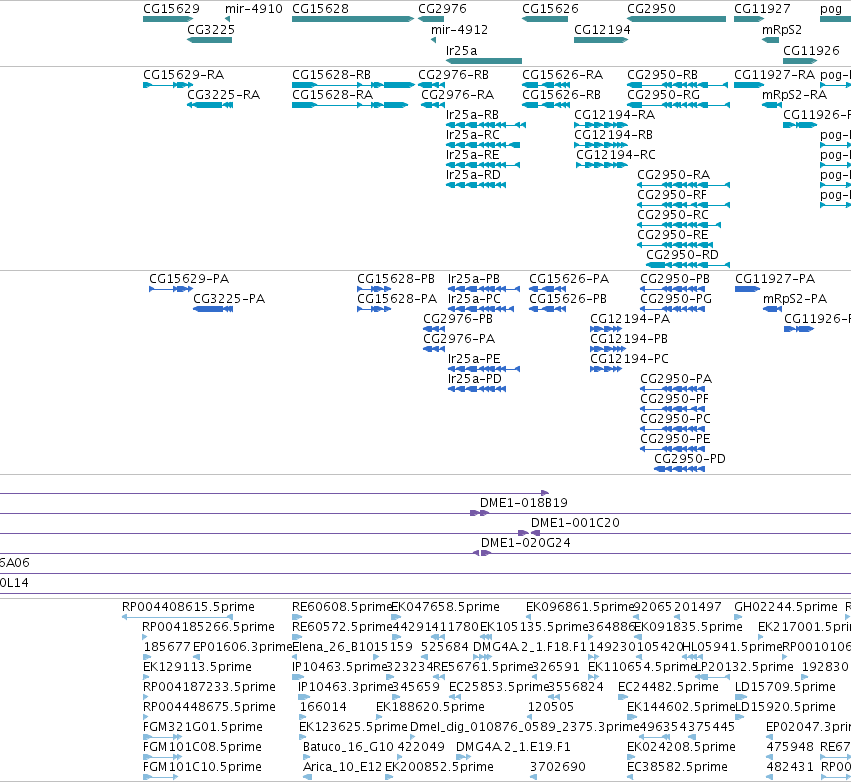Viewport: 851px width, 782px height.
Task: Click BAC clone DME1-020G24
Action: pos(525,543)
